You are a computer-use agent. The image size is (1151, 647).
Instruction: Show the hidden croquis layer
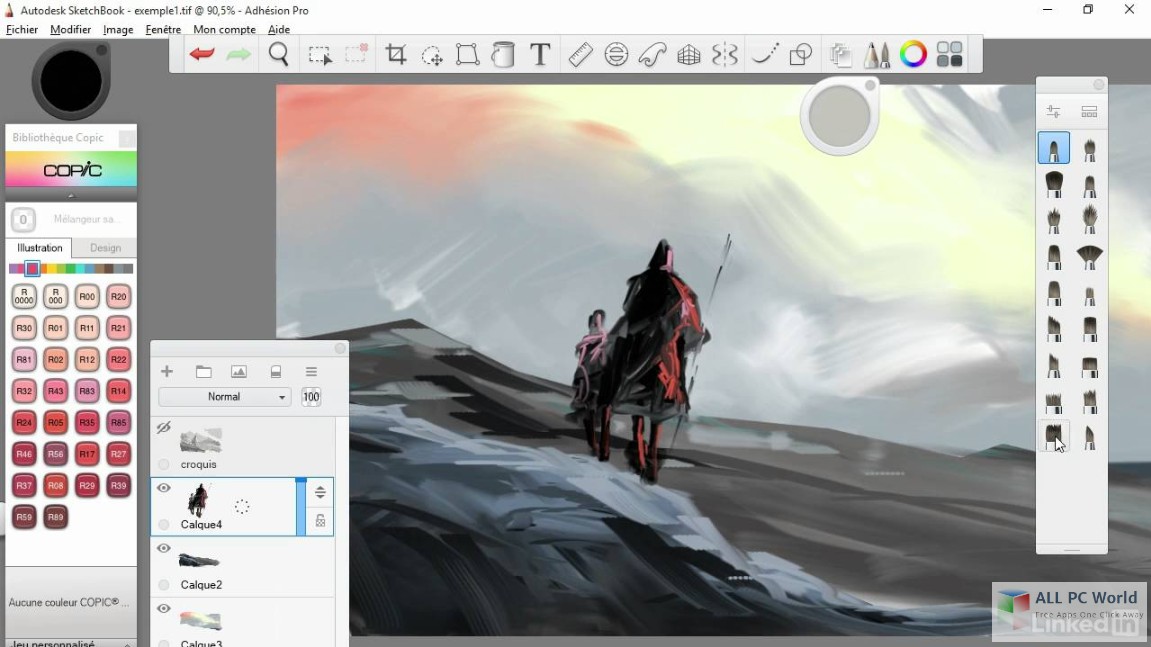[164, 427]
